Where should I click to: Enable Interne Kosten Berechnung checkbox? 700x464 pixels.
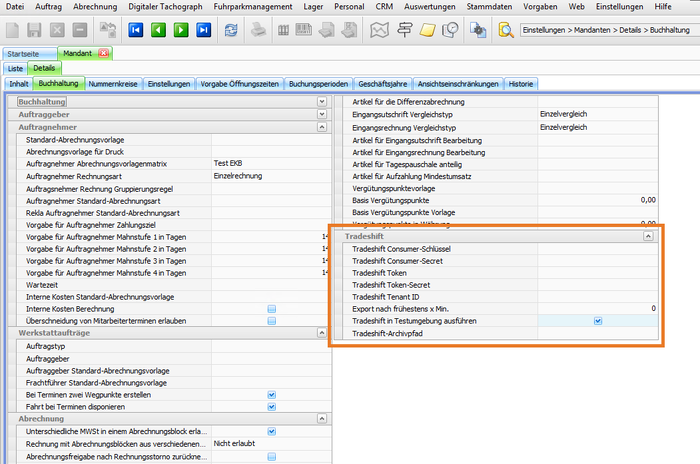pyautogui.click(x=271, y=309)
